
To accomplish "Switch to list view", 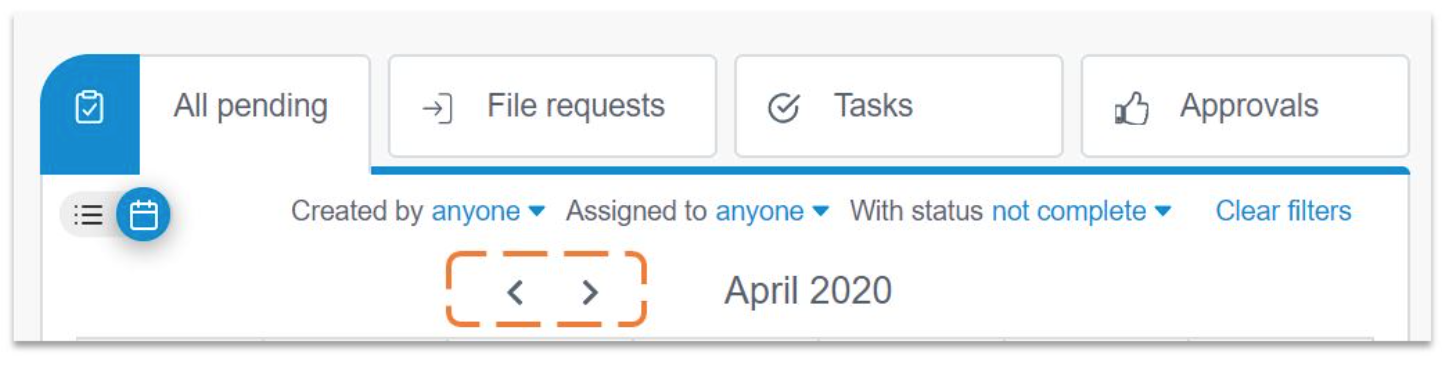I will tap(89, 214).
